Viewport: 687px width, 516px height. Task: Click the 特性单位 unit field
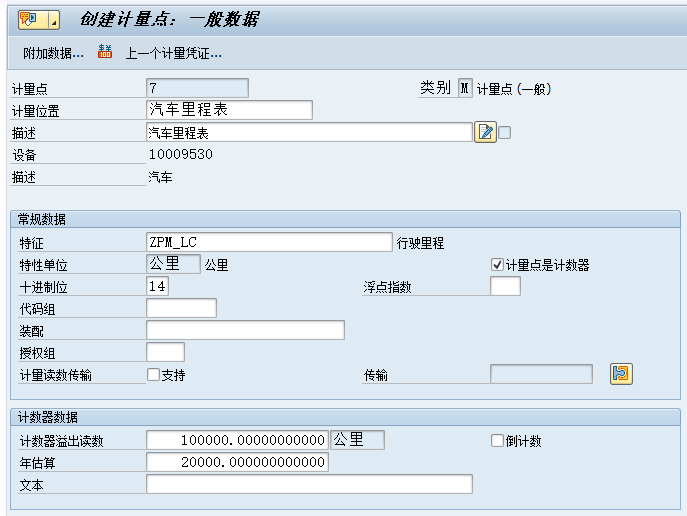click(173, 264)
